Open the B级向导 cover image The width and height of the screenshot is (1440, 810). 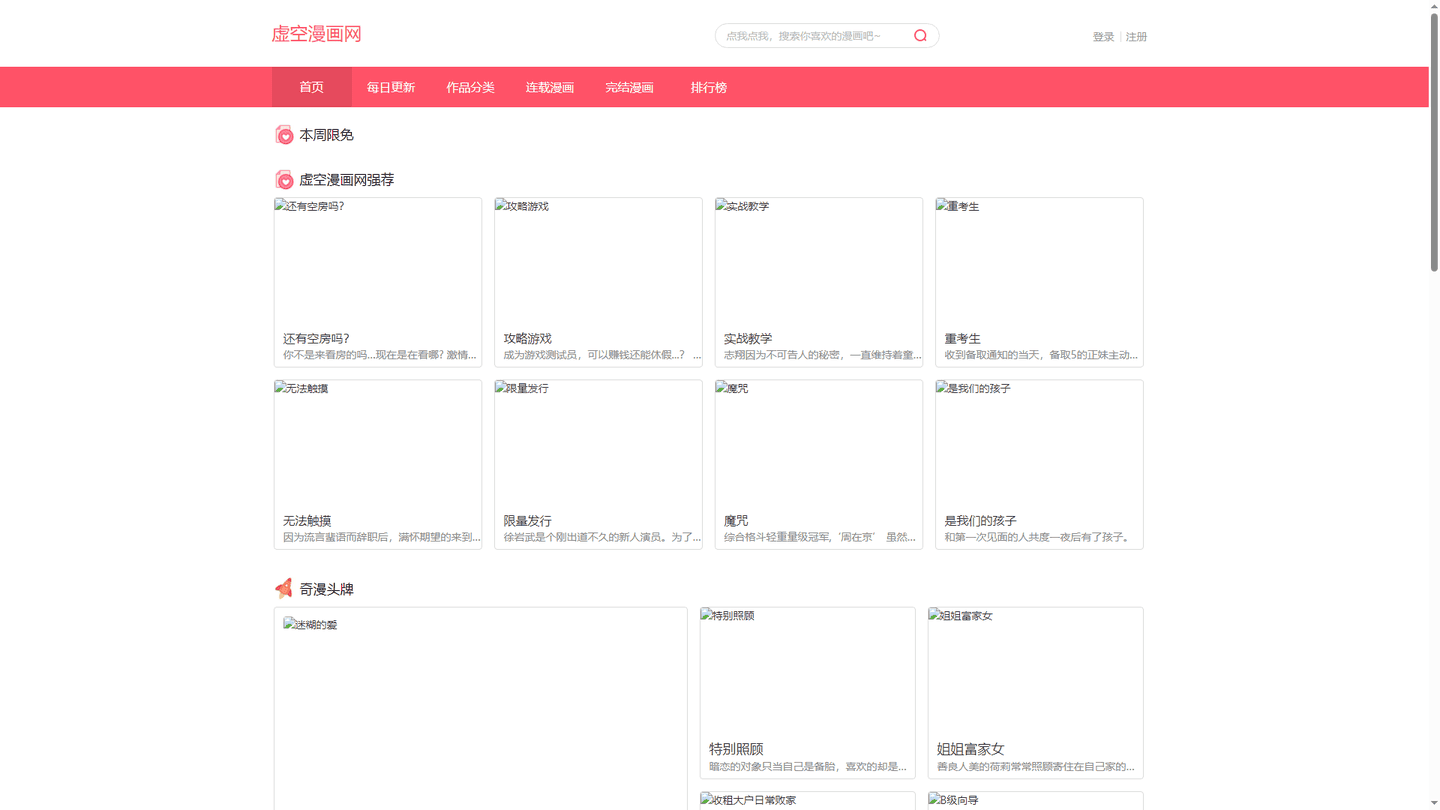[1035, 801]
